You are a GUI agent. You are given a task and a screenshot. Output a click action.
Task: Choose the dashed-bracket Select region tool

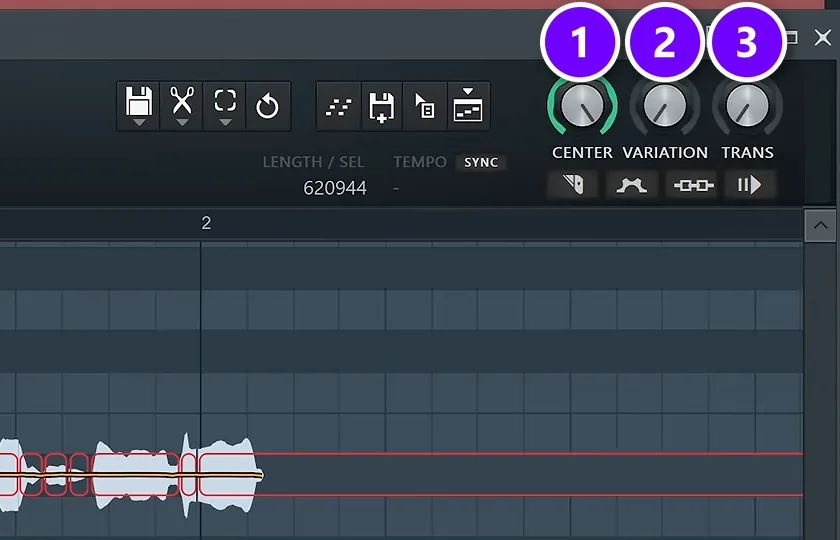[225, 106]
